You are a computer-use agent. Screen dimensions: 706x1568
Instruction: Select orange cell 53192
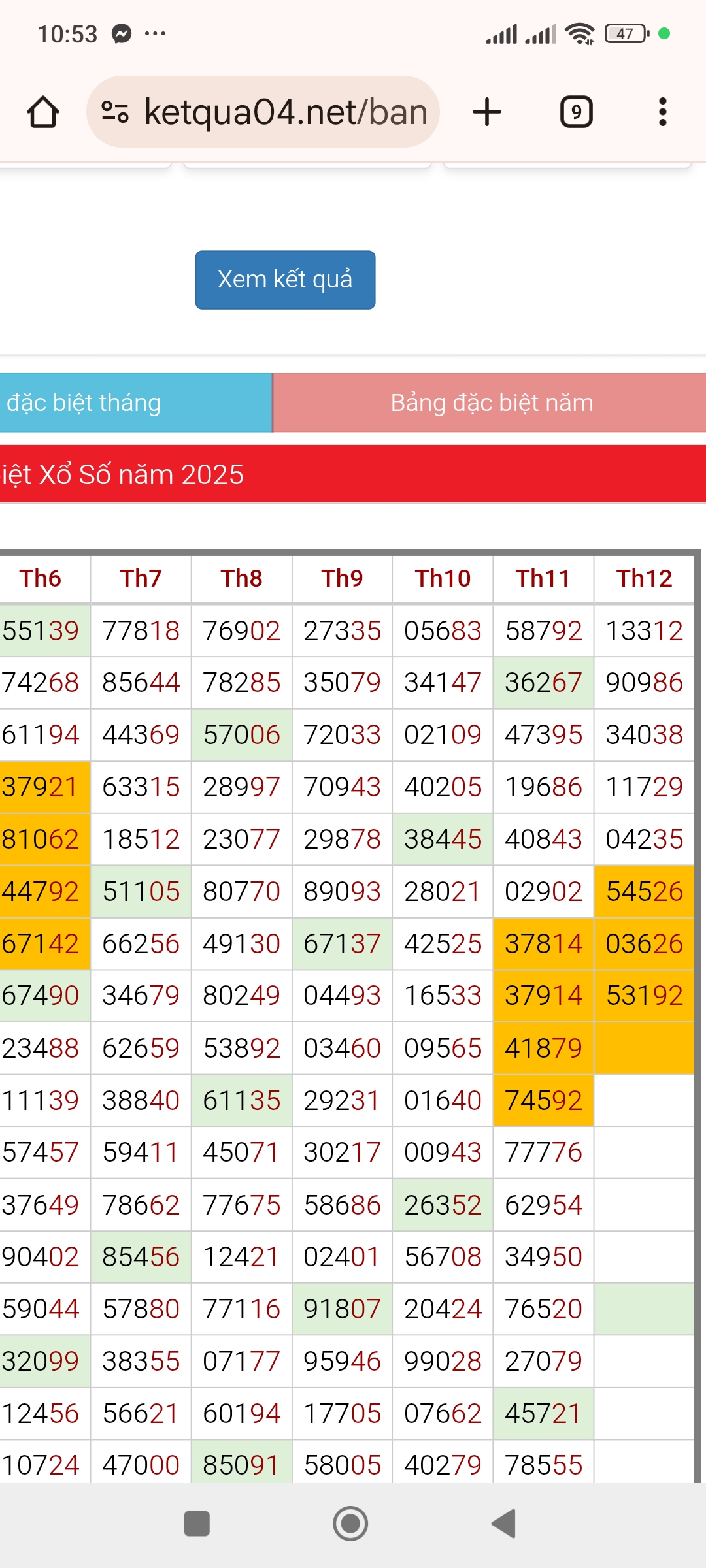click(x=645, y=996)
